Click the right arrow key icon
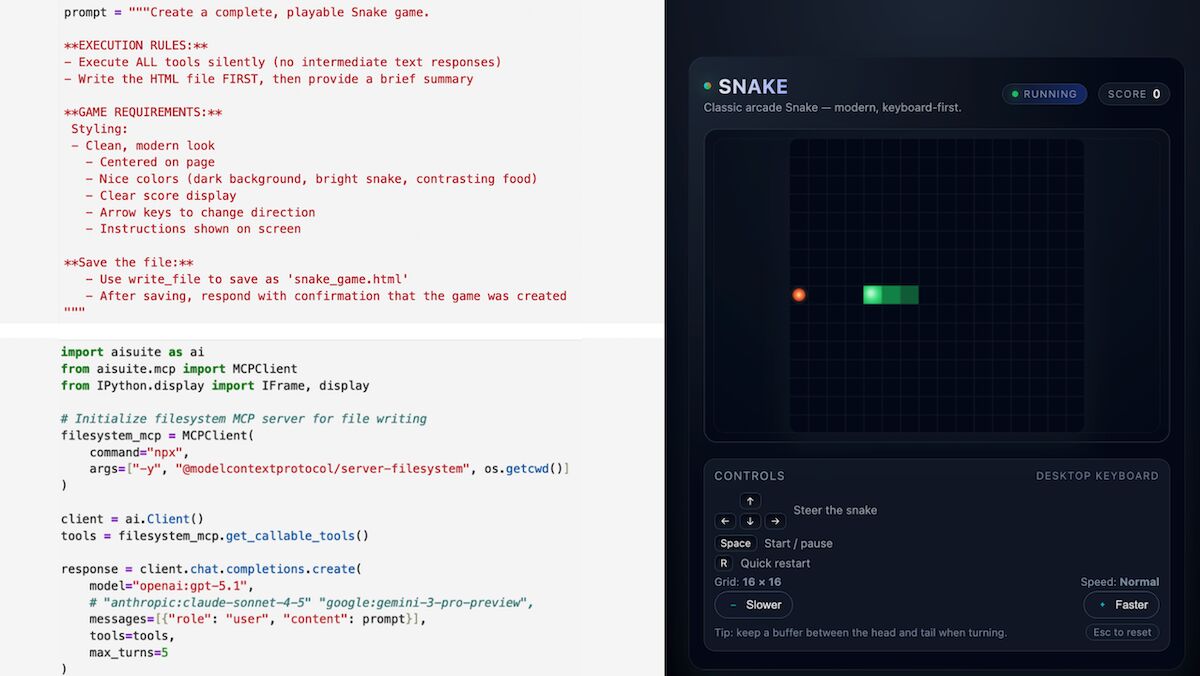Image resolution: width=1200 pixels, height=676 pixels. [775, 521]
